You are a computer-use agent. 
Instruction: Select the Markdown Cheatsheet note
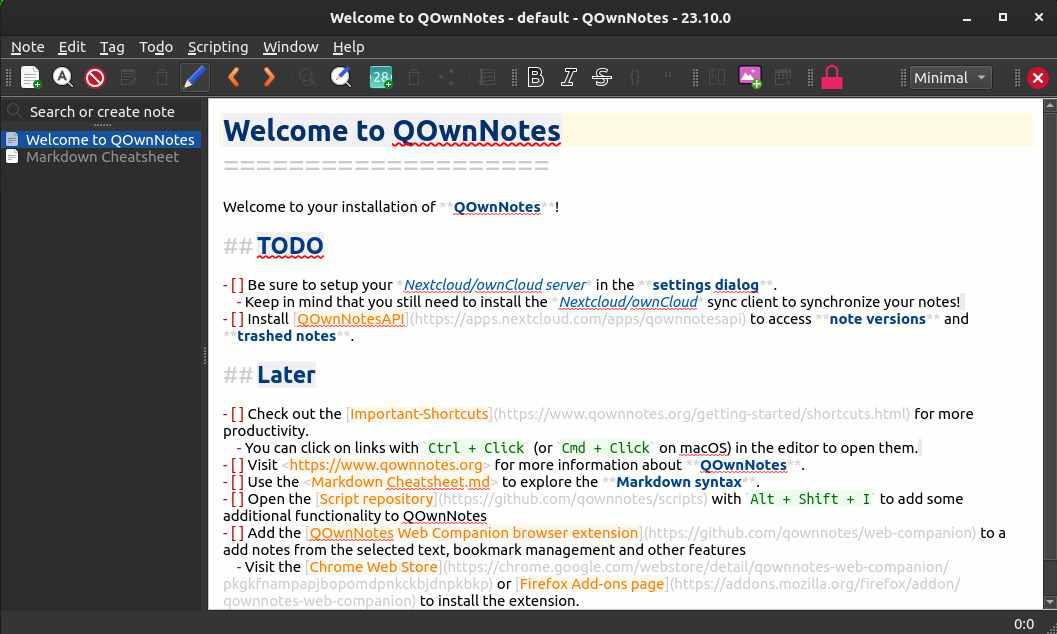pos(102,157)
